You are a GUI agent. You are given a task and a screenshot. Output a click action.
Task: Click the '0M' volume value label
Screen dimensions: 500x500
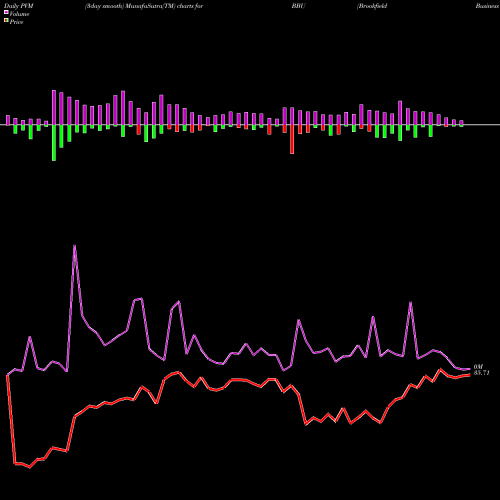click(x=478, y=367)
